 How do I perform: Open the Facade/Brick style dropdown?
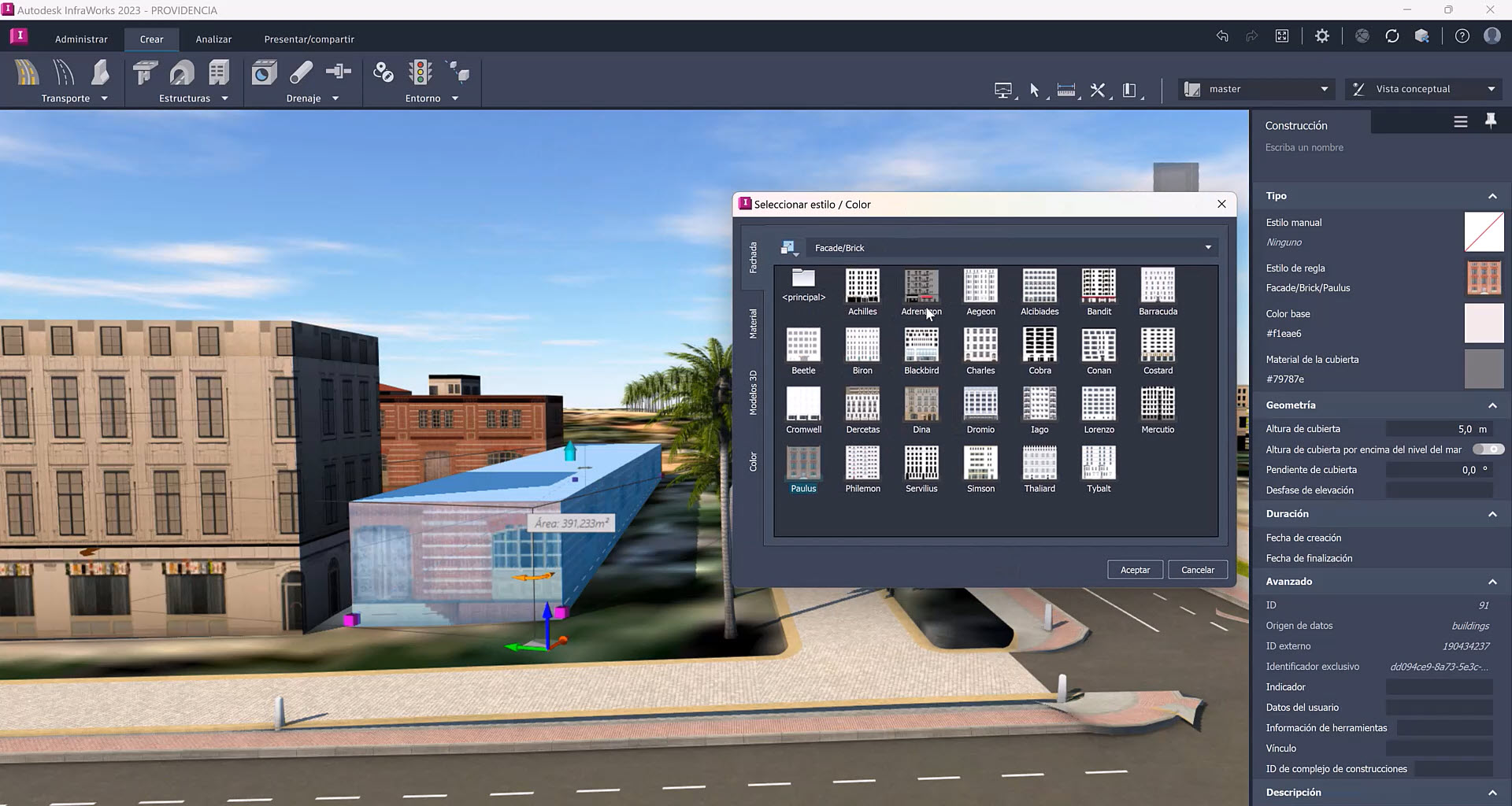[x=1207, y=247]
